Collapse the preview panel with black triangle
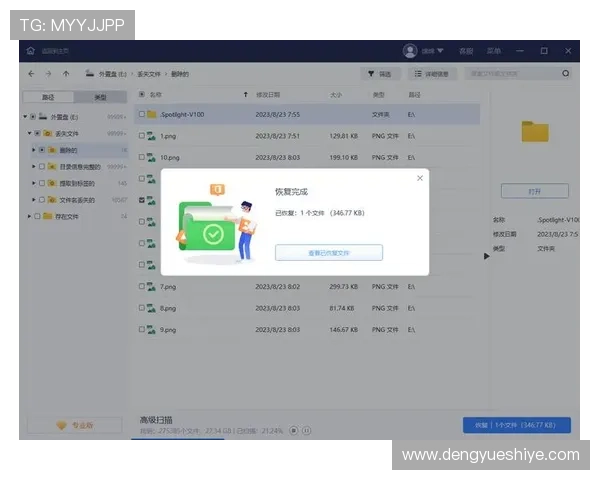This screenshot has height=480, width=600. pos(486,256)
